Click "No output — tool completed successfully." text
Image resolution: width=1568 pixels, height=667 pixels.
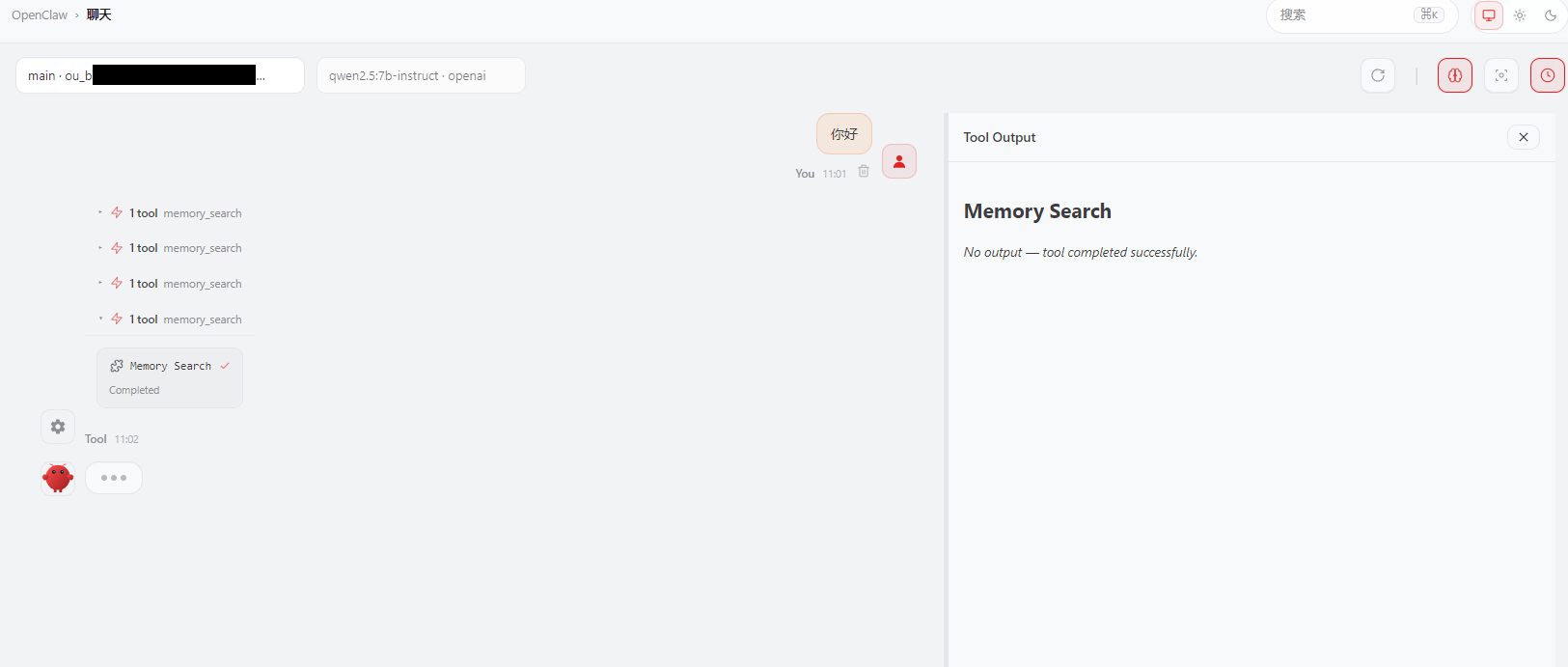(1081, 252)
